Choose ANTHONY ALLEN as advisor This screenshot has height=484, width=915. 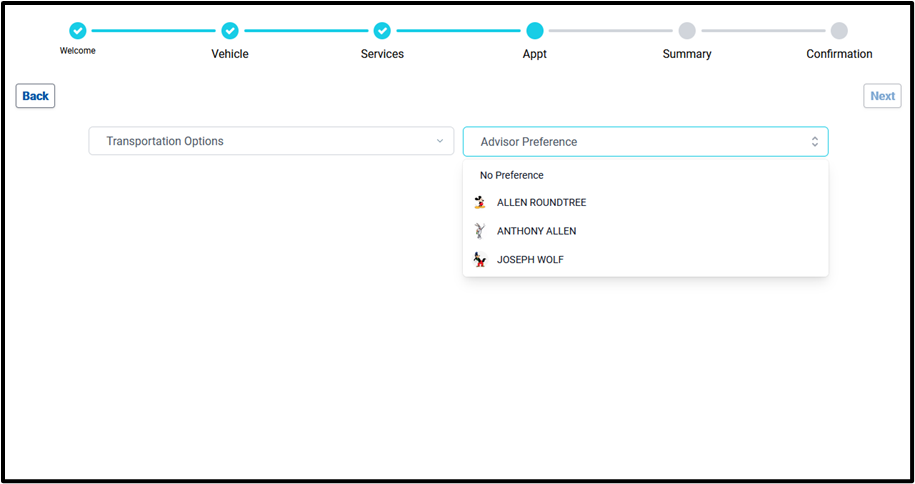pyautogui.click(x=536, y=231)
